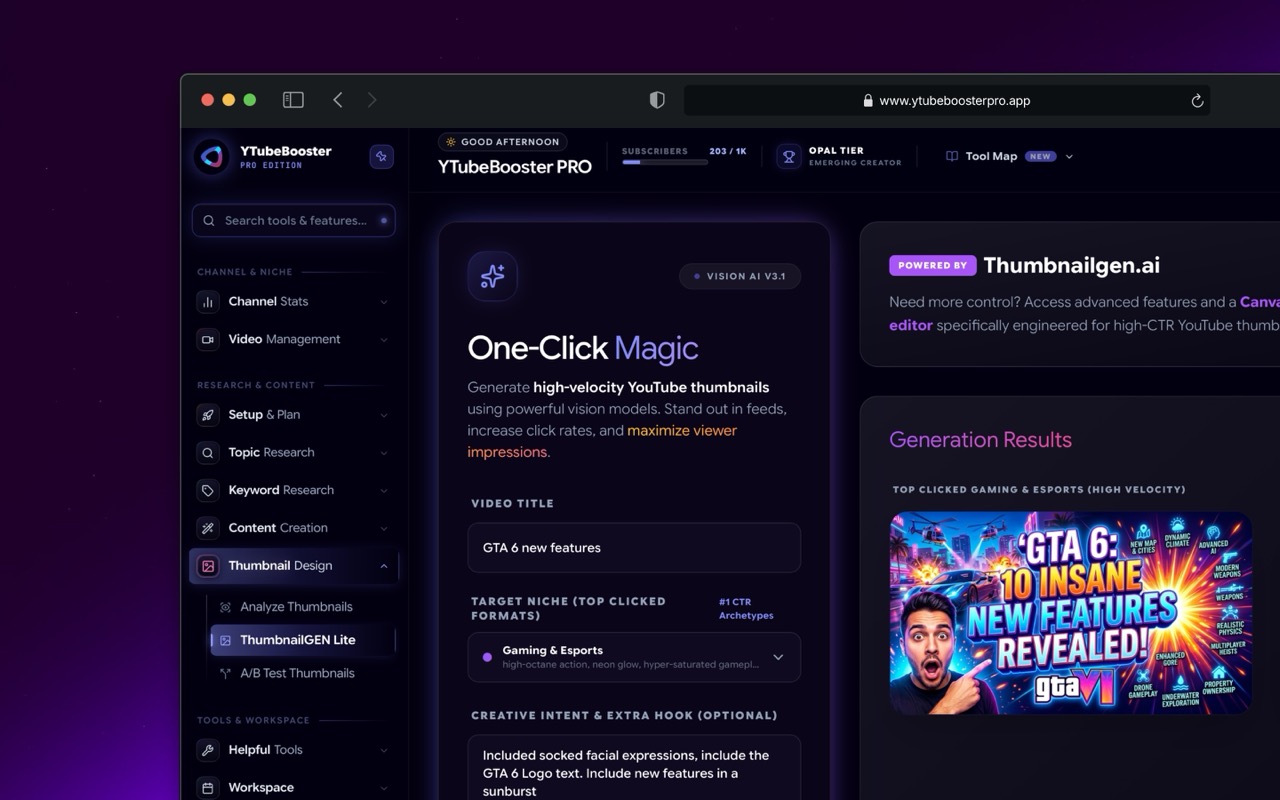Expand the Video Management section chevron

384,340
